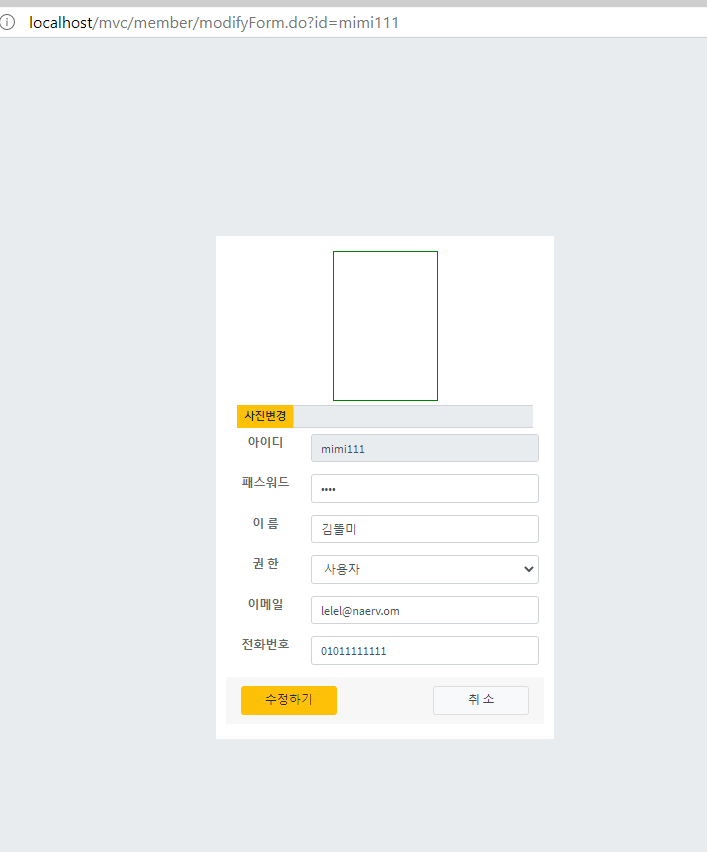Click the 전화번호 field with 01011111111

425,650
